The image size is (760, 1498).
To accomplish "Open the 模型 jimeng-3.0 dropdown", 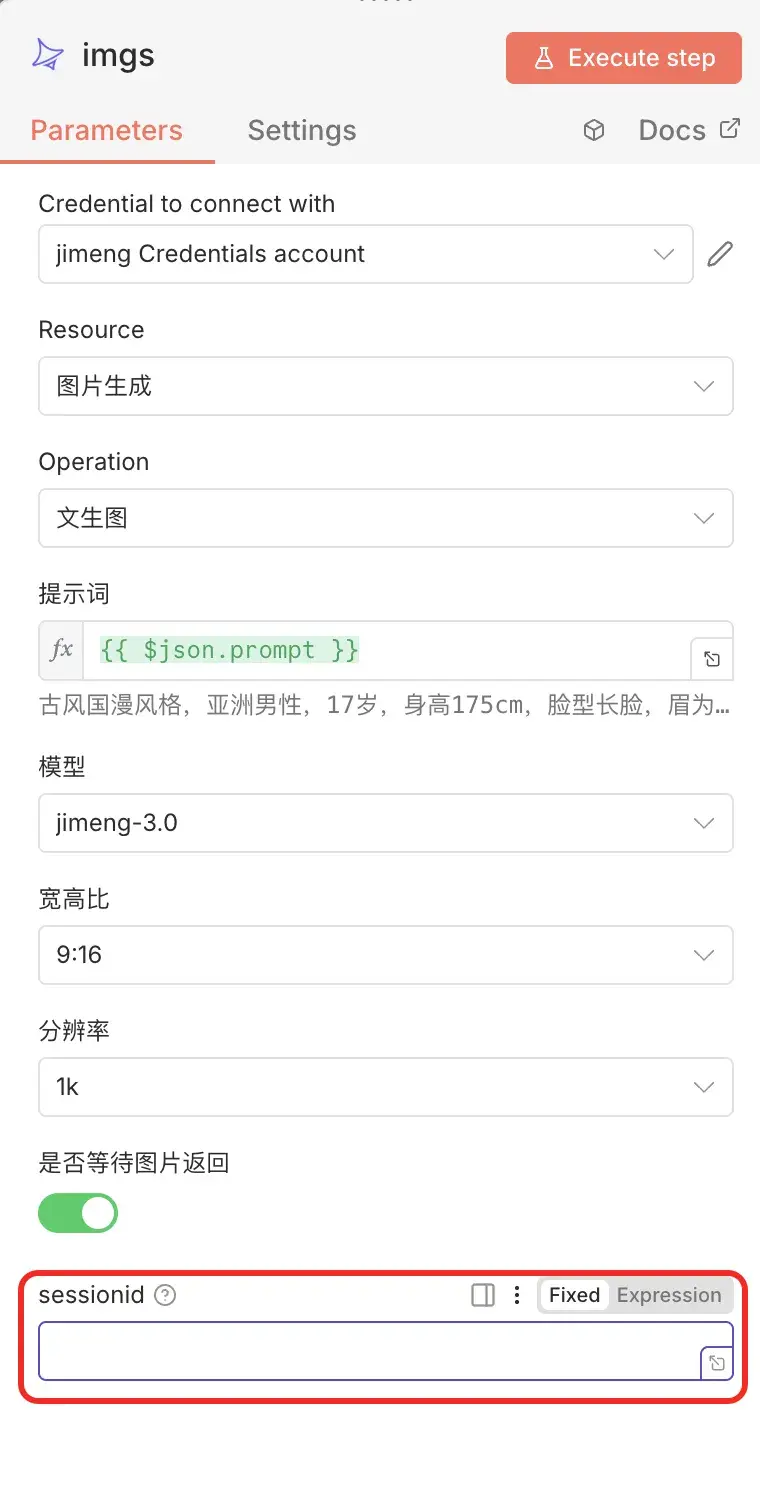I will pos(386,823).
